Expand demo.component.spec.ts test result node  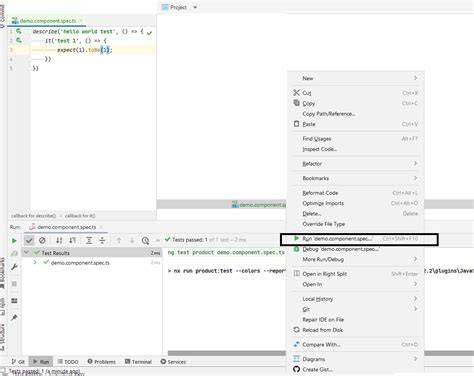35,263
